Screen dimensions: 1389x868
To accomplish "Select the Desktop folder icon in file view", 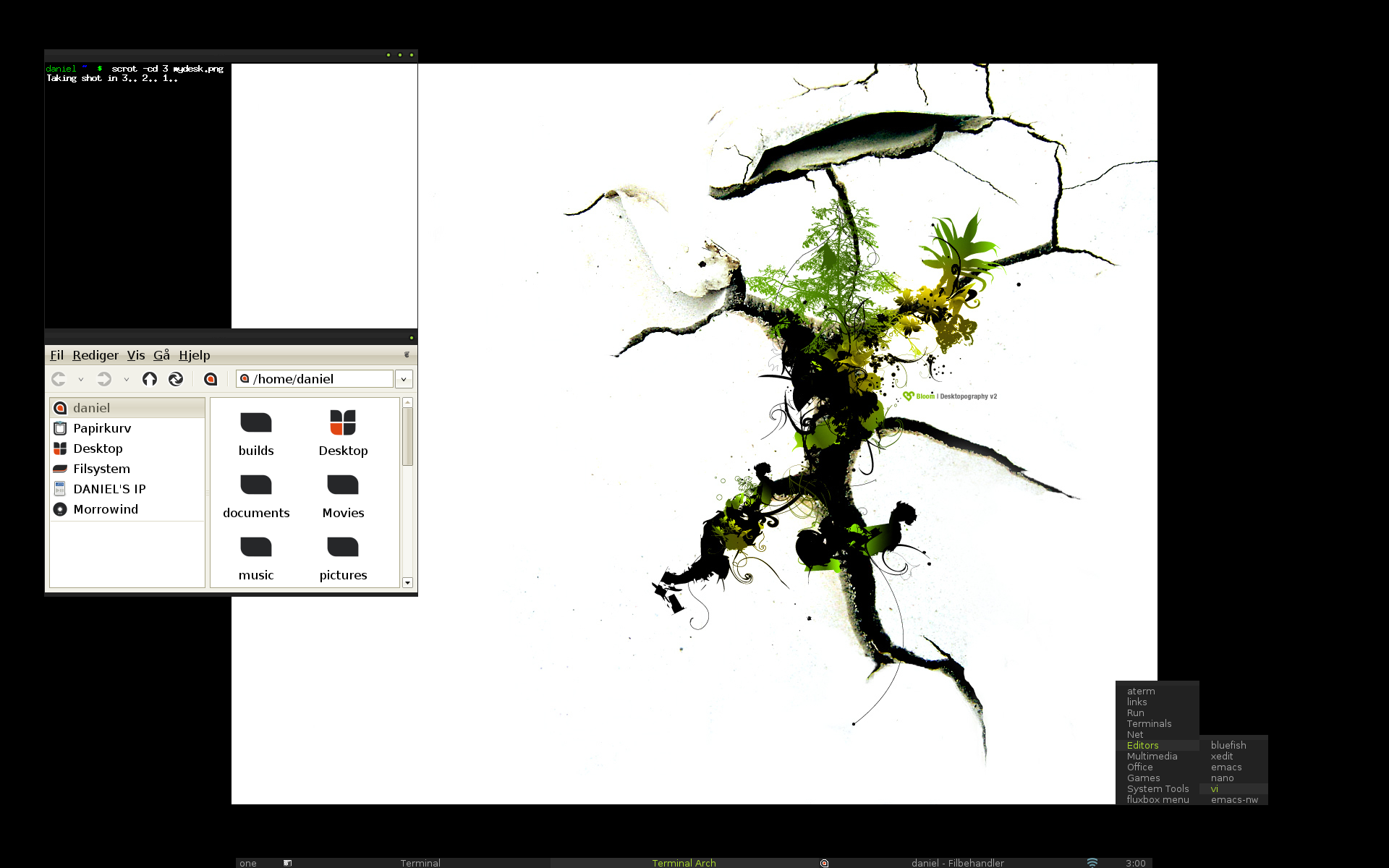I will (343, 422).
